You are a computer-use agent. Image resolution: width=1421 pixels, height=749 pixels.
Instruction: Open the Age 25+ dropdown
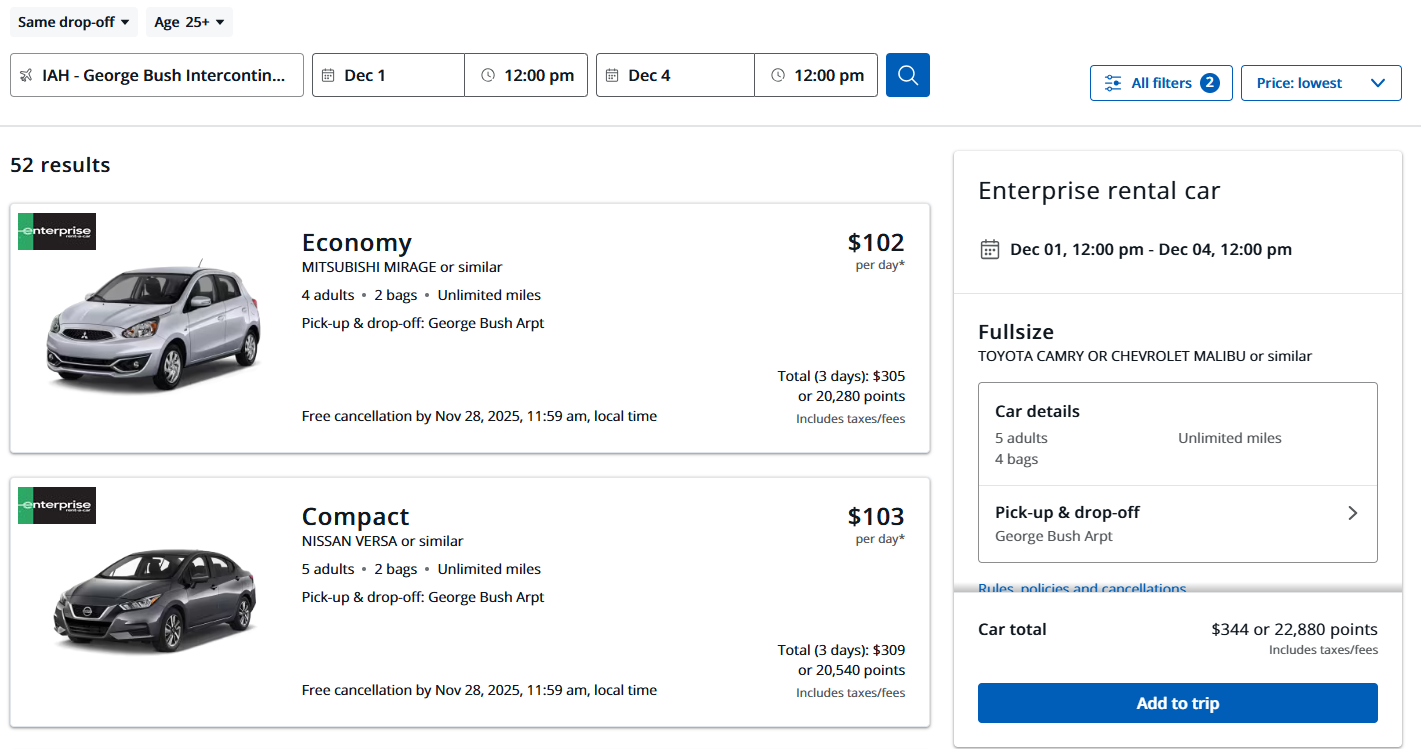coord(189,22)
